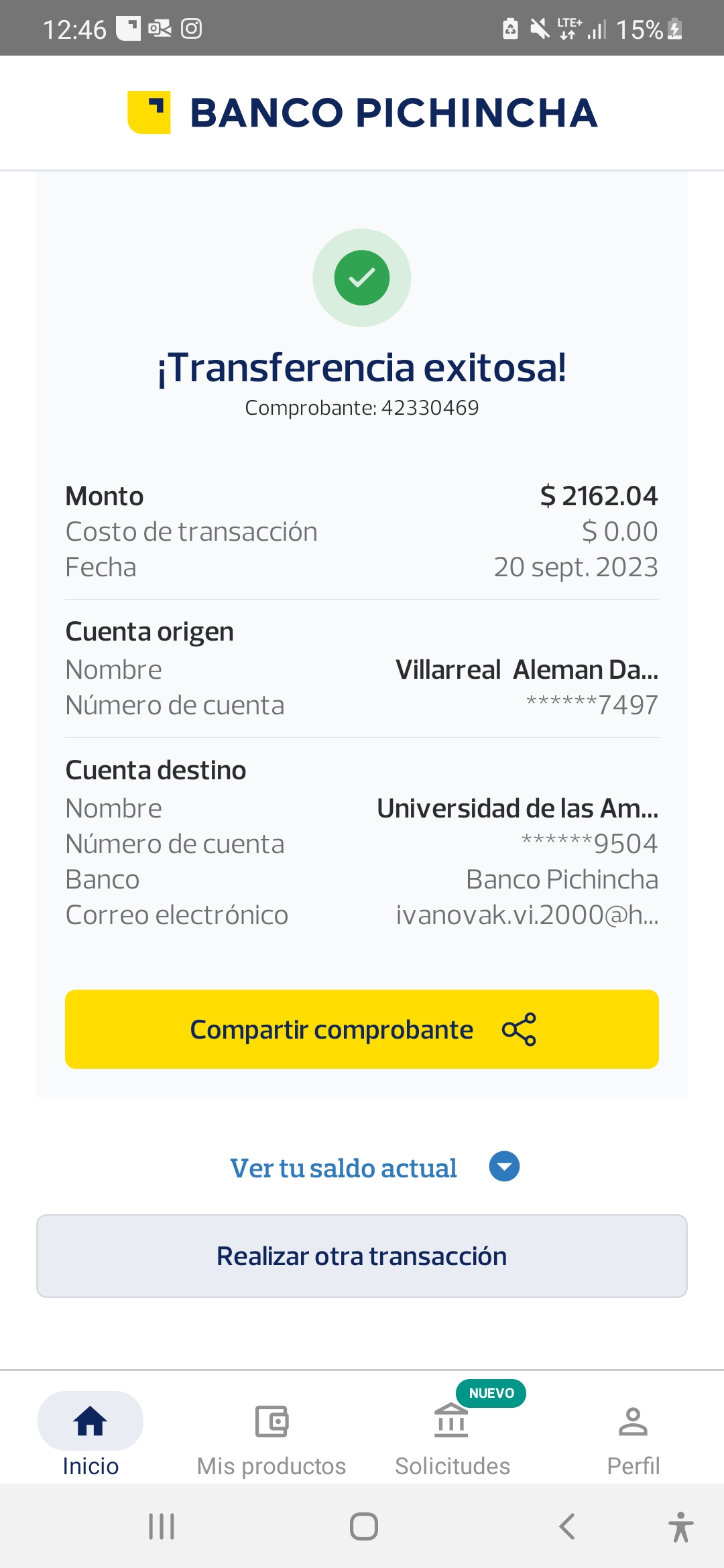Switch to the Mis productos tab label

point(271,1466)
